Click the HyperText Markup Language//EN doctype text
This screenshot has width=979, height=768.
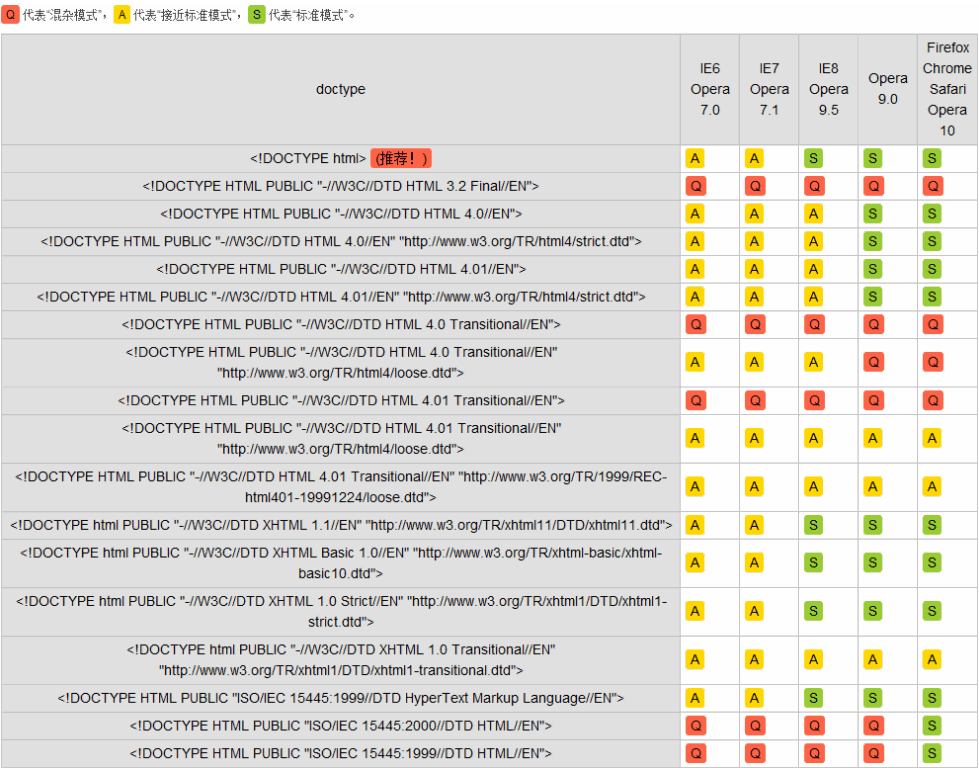[341, 698]
